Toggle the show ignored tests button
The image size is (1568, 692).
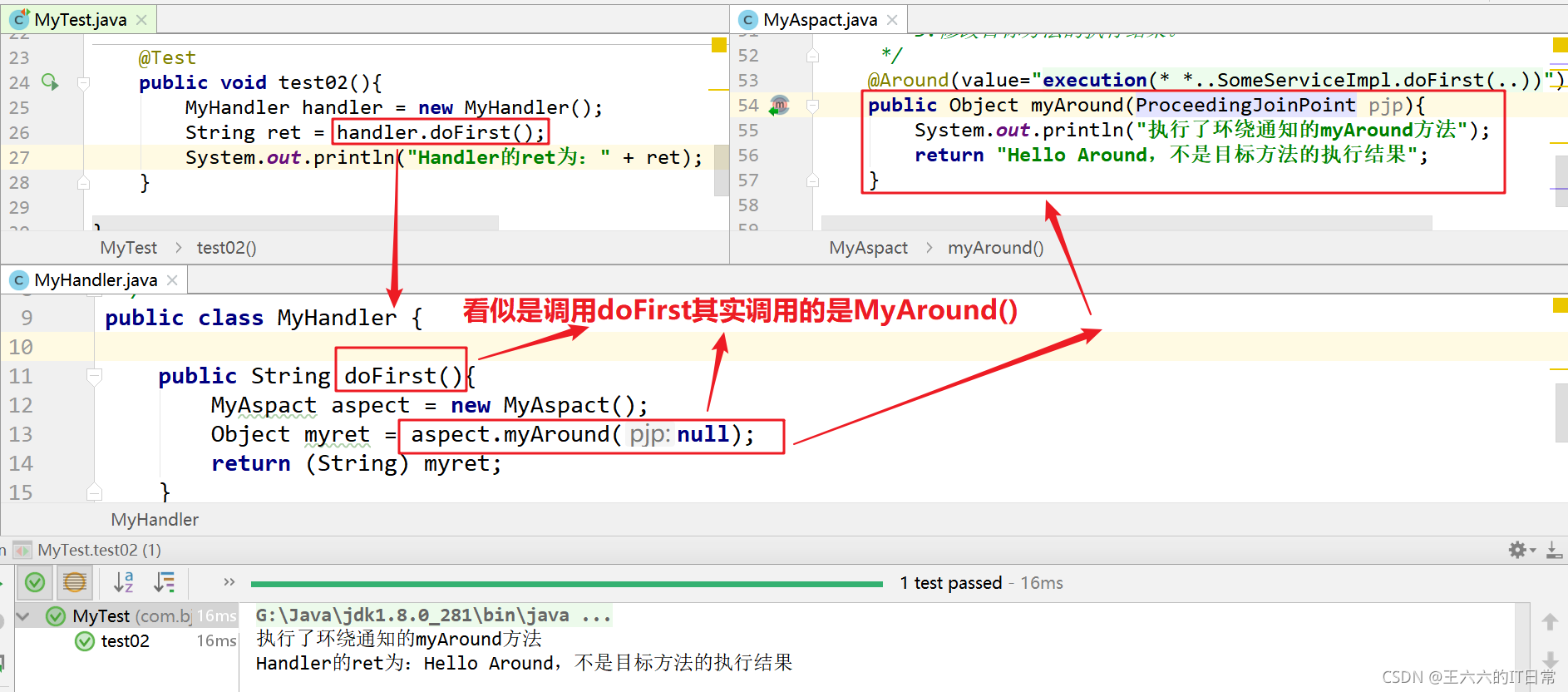click(x=75, y=582)
